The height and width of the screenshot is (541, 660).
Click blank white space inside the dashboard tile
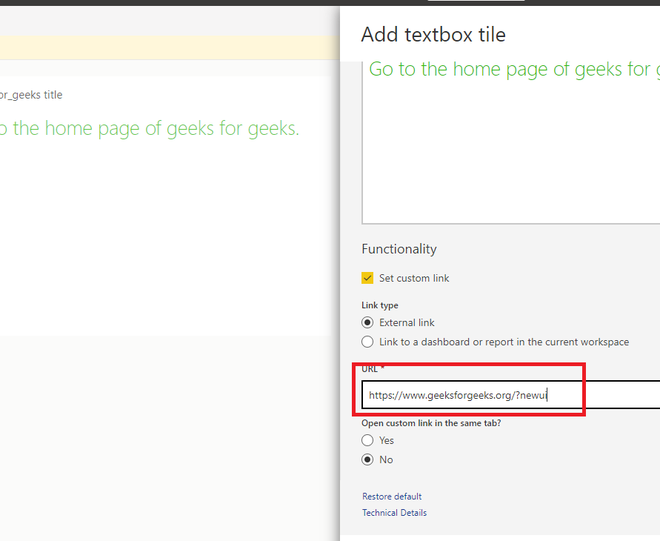pos(170,240)
